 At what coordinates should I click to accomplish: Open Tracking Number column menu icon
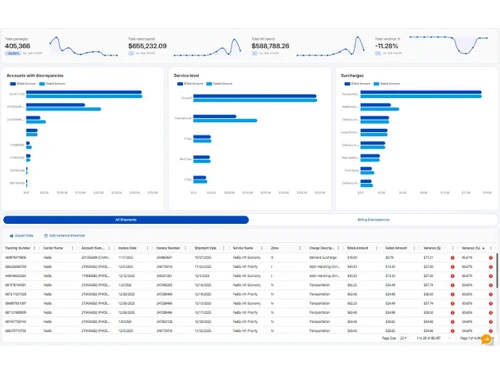pyautogui.click(x=34, y=248)
